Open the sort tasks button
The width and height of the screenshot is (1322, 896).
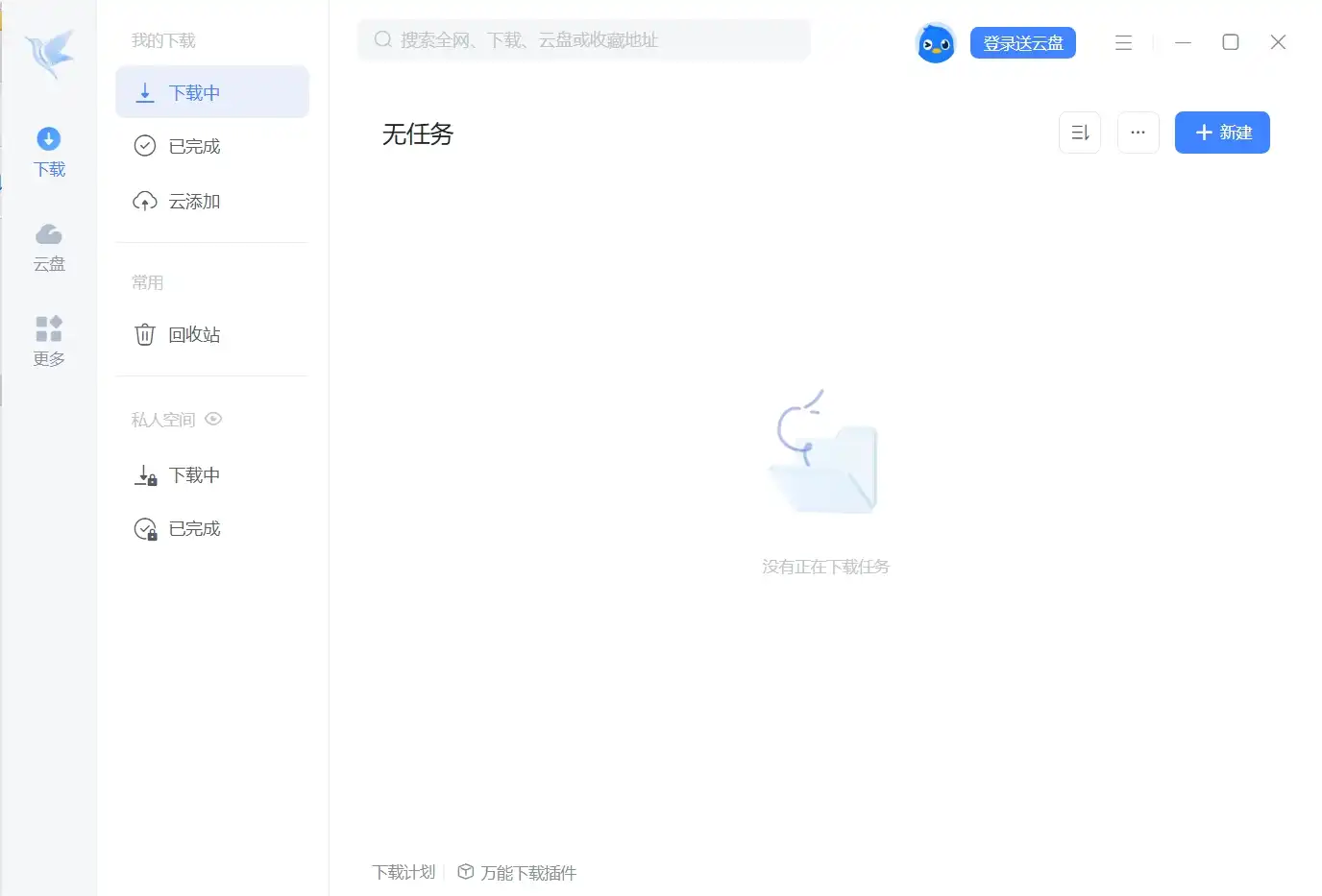click(x=1080, y=133)
